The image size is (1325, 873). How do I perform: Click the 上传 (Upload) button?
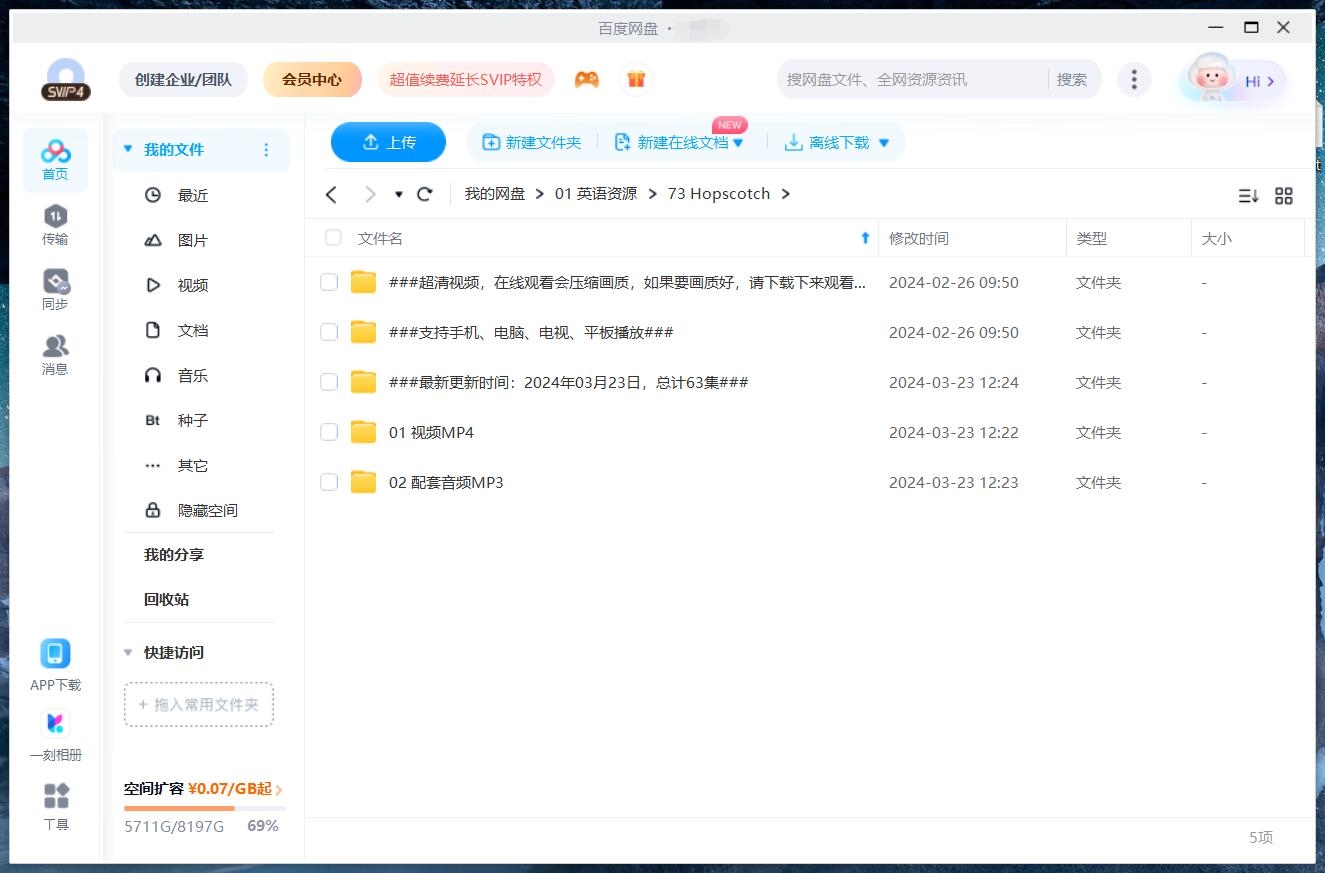point(388,142)
